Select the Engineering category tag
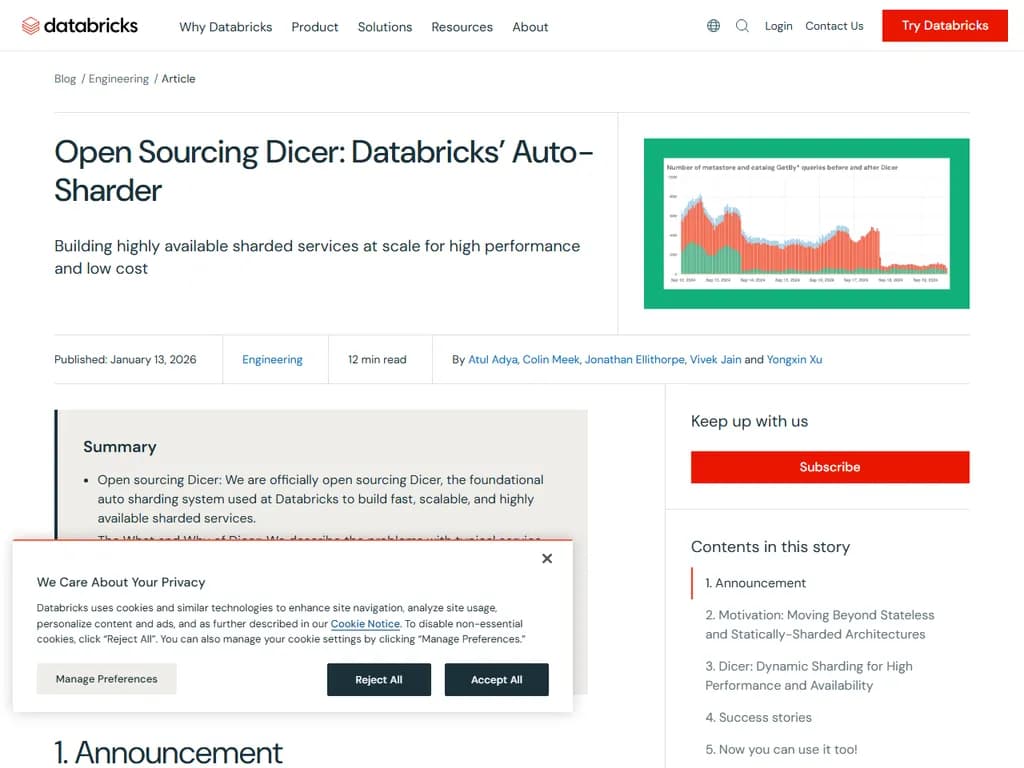The height and width of the screenshot is (768, 1024). pos(272,359)
